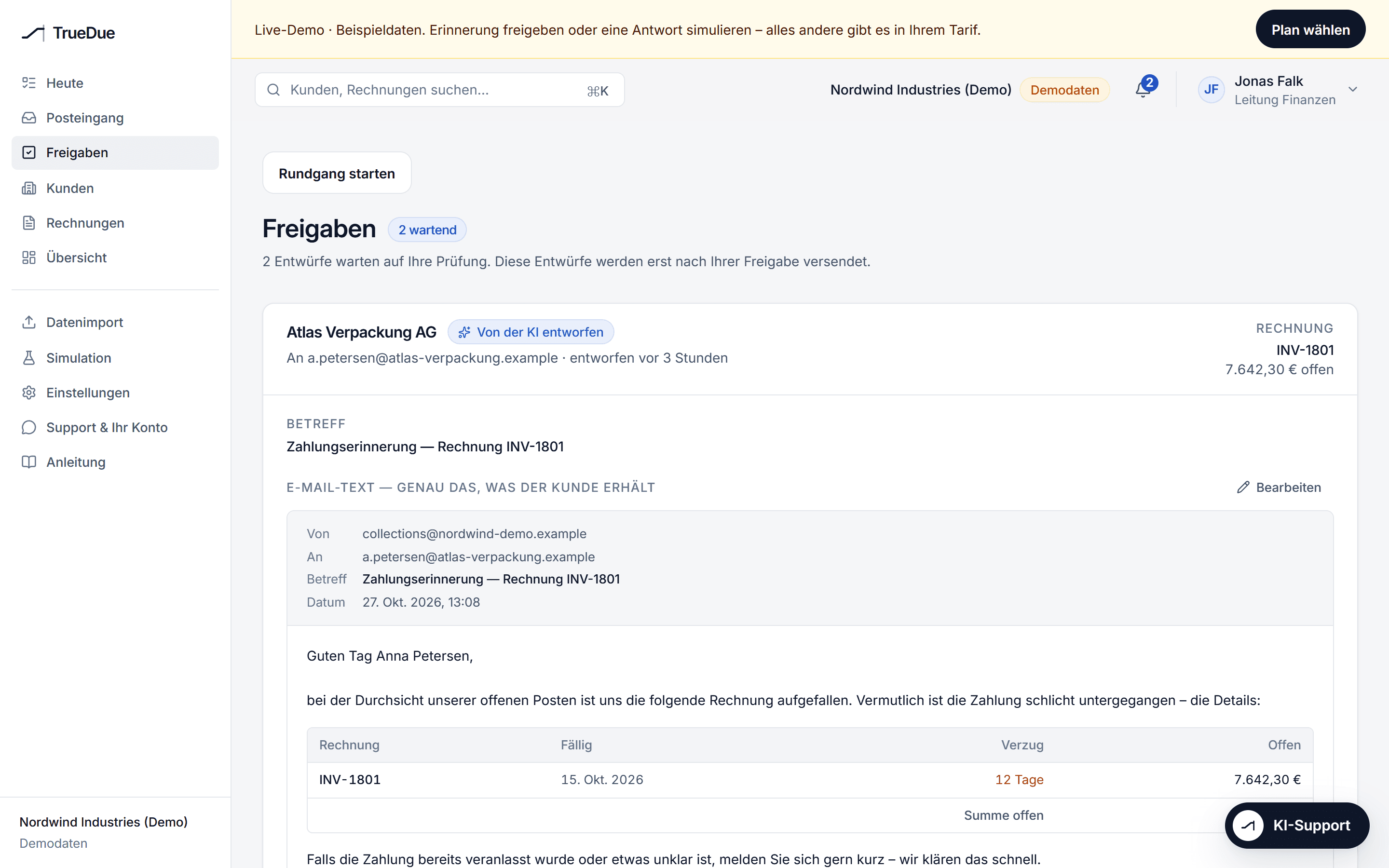The width and height of the screenshot is (1389, 868).
Task: Click the TrueDue logo icon
Action: click(x=33, y=33)
